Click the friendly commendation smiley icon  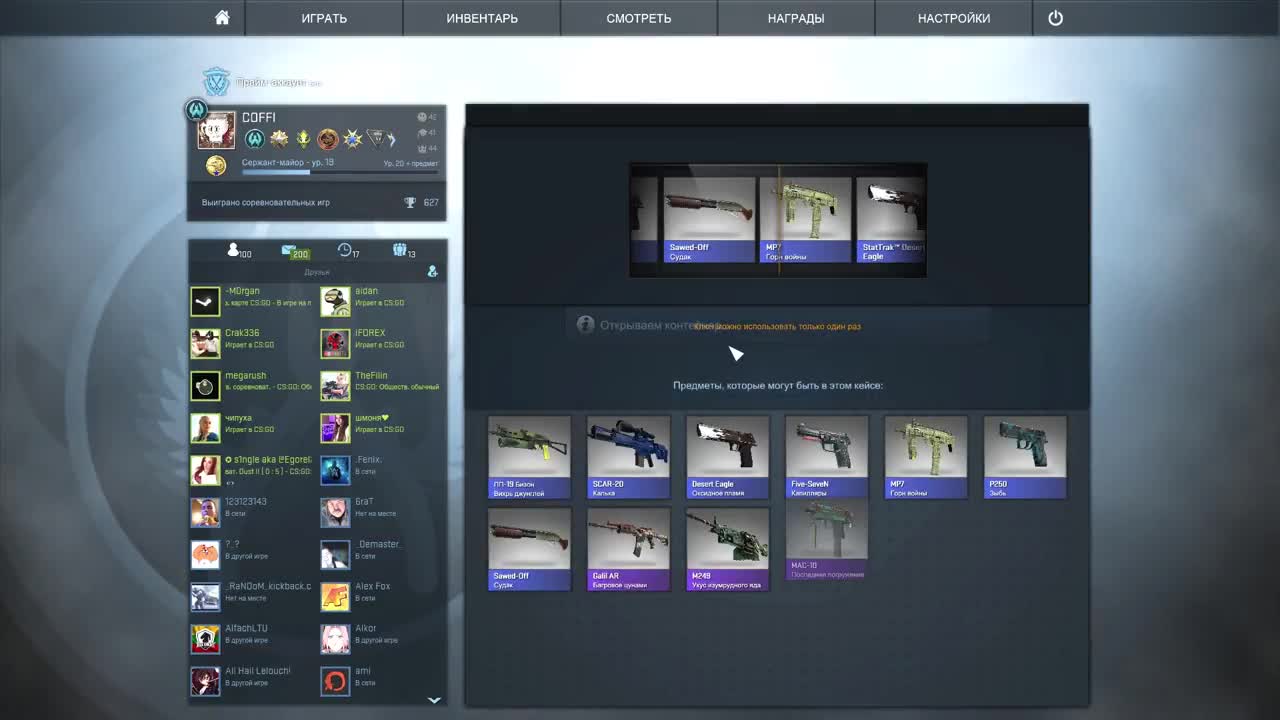point(422,117)
